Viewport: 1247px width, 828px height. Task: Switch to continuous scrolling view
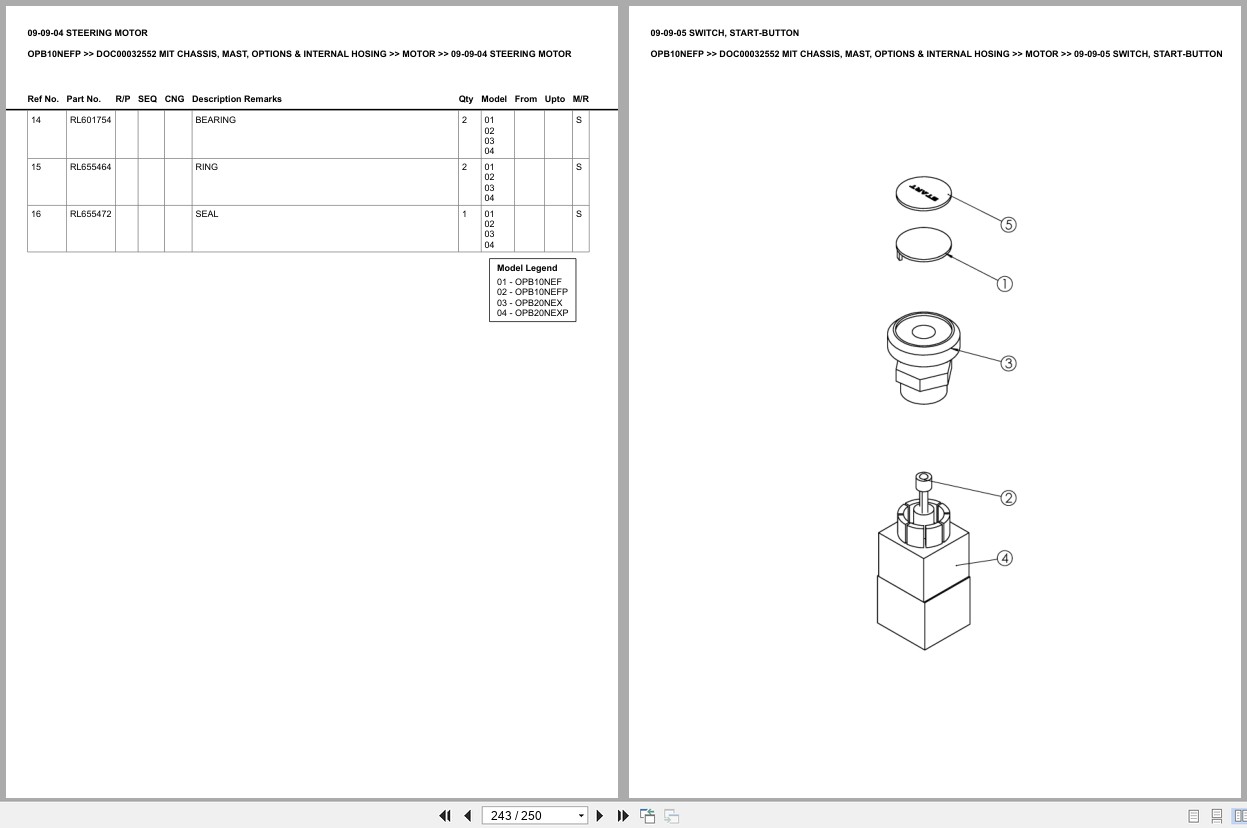1217,816
